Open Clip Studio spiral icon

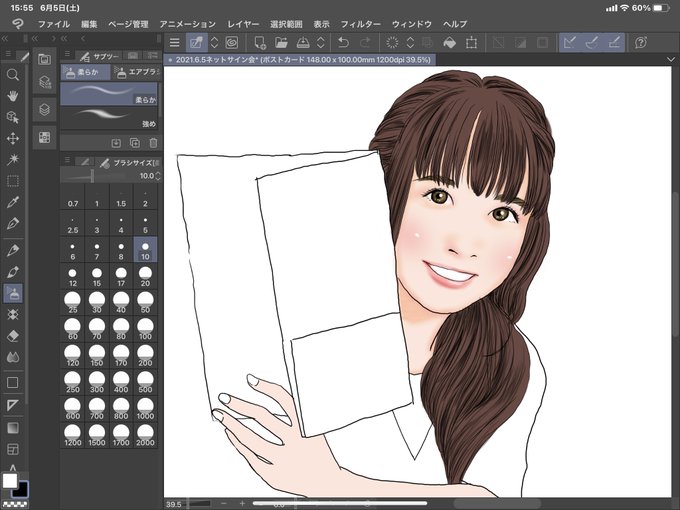click(x=232, y=42)
